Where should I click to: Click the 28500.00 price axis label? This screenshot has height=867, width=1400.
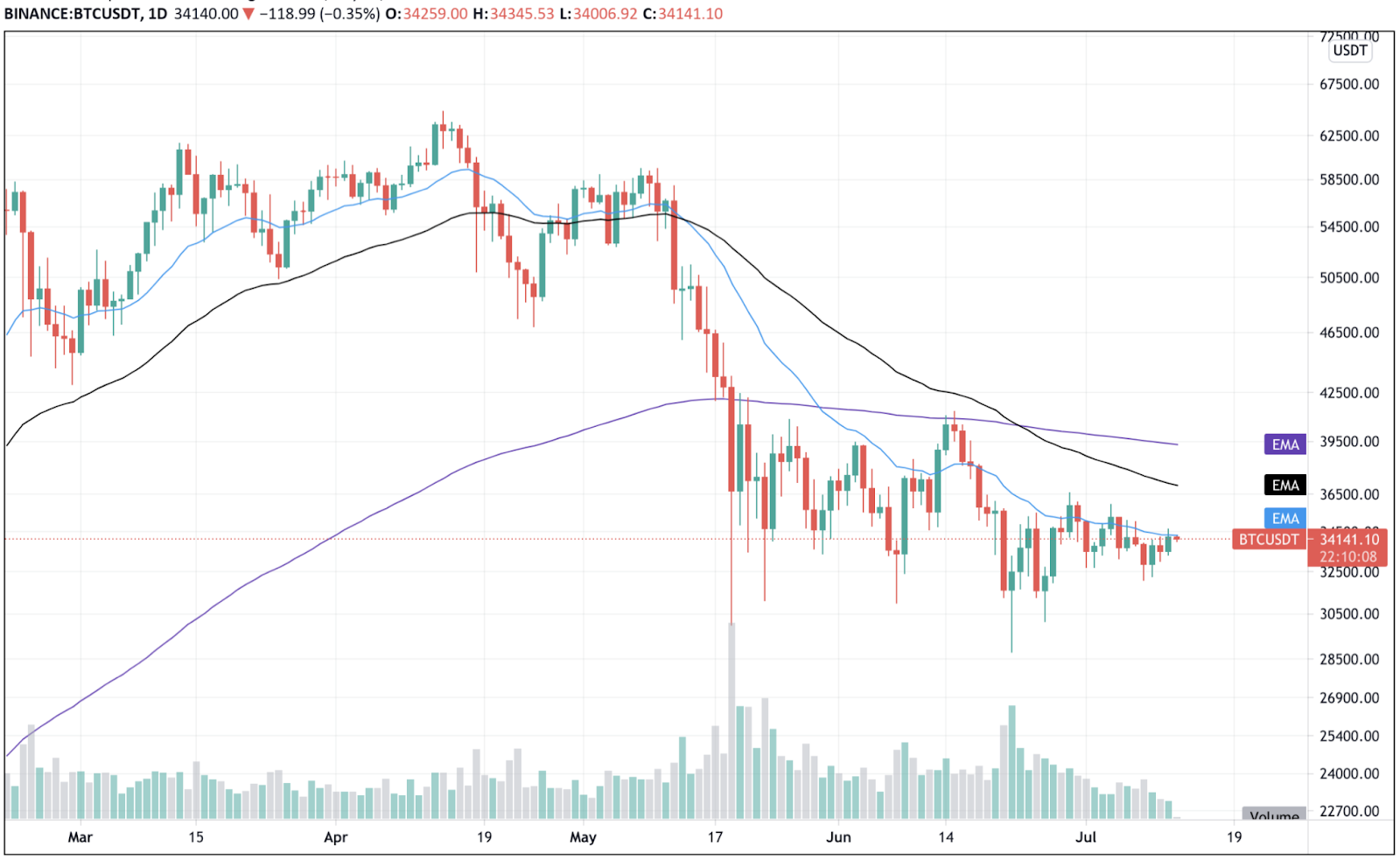point(1349,659)
